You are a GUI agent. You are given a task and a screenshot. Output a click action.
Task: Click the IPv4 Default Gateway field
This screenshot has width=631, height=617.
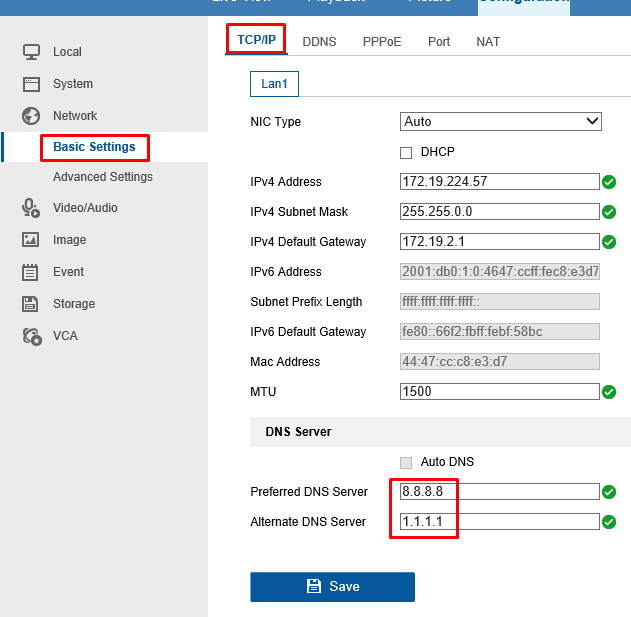500,241
